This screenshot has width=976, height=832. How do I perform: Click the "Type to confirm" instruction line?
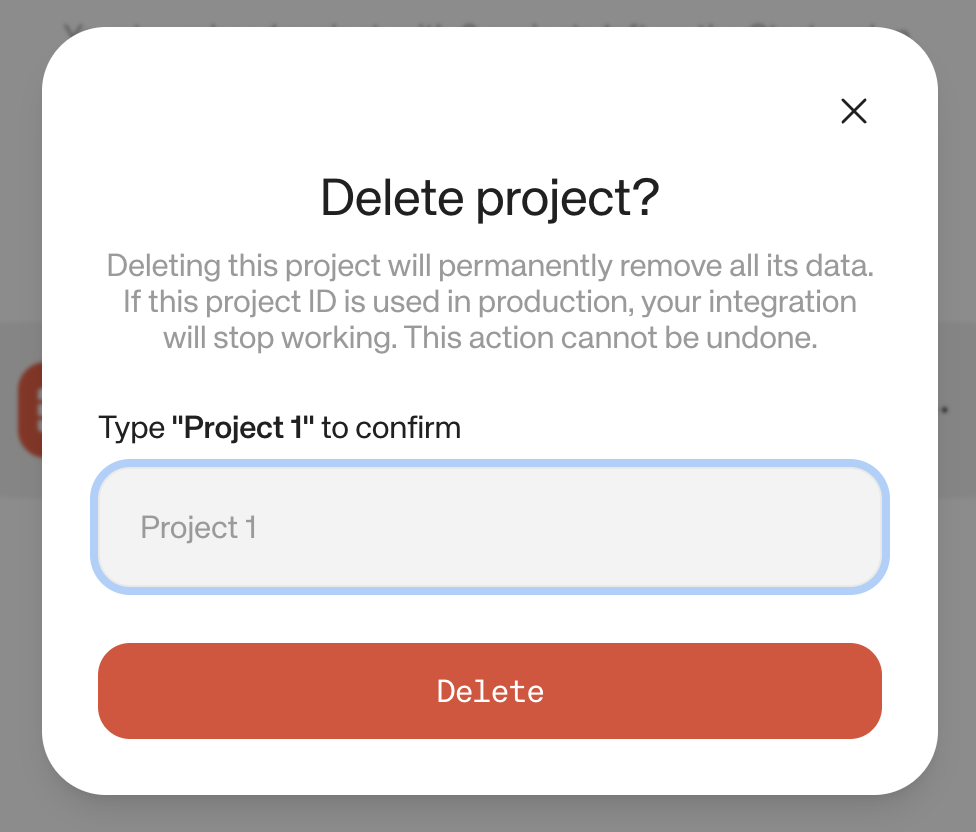tap(279, 427)
